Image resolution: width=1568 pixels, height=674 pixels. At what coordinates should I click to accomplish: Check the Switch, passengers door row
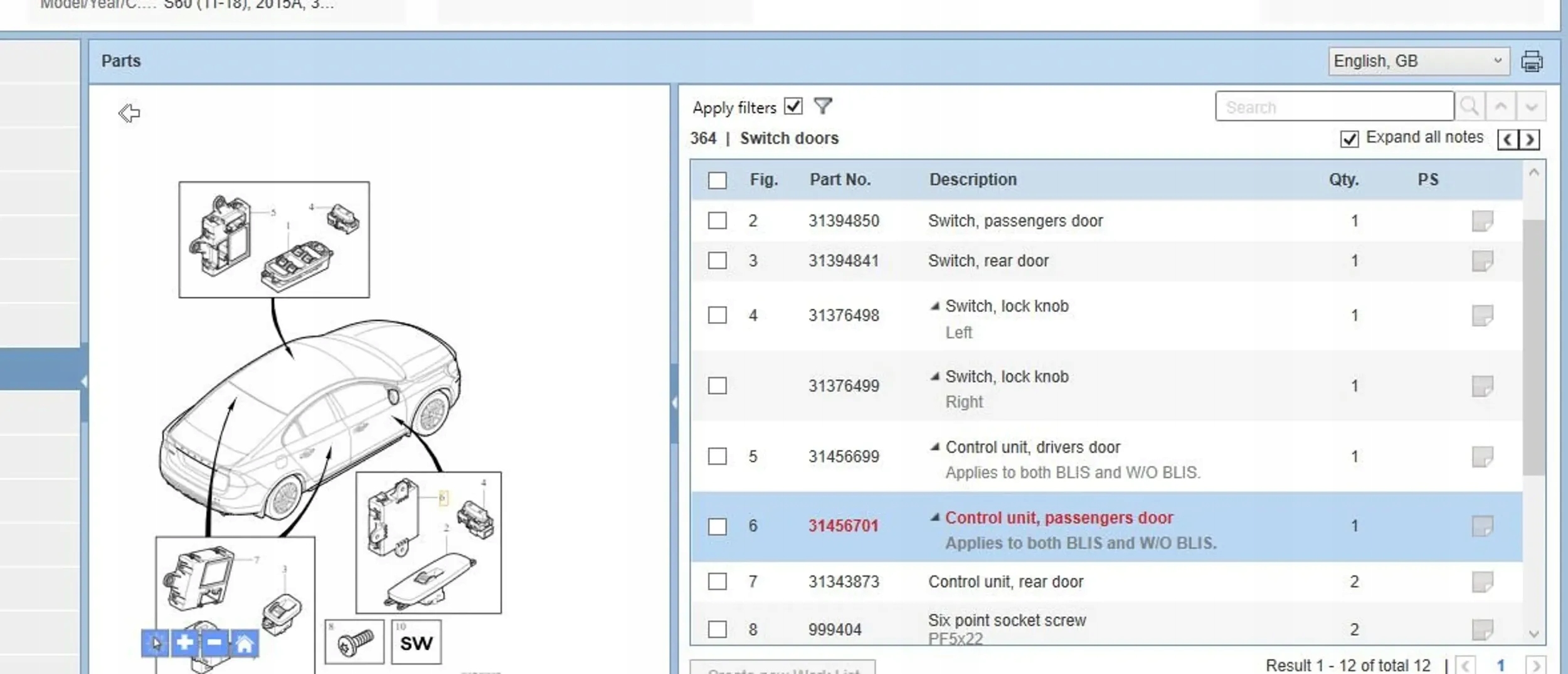(x=717, y=221)
